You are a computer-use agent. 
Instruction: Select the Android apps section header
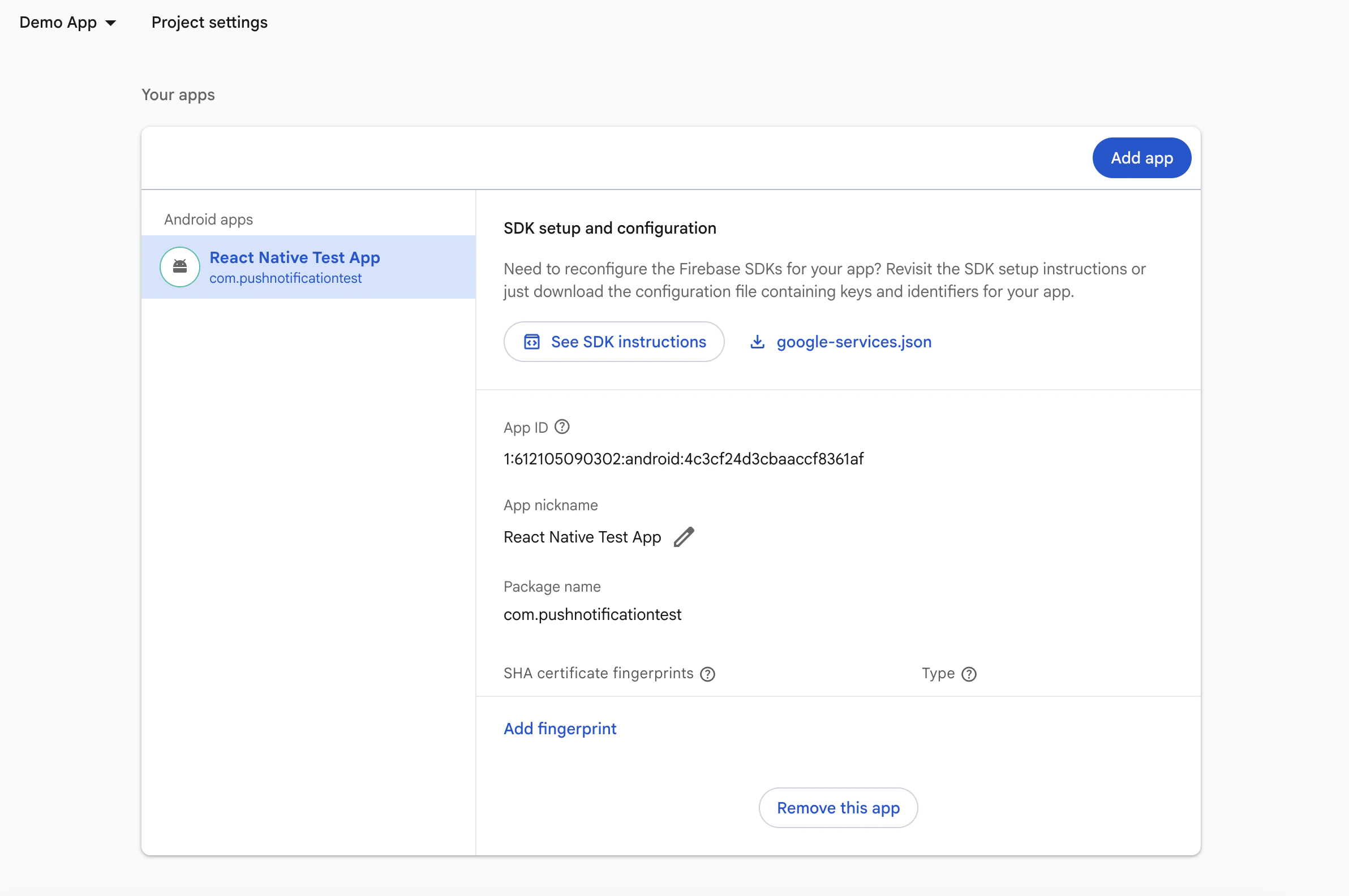(x=208, y=219)
